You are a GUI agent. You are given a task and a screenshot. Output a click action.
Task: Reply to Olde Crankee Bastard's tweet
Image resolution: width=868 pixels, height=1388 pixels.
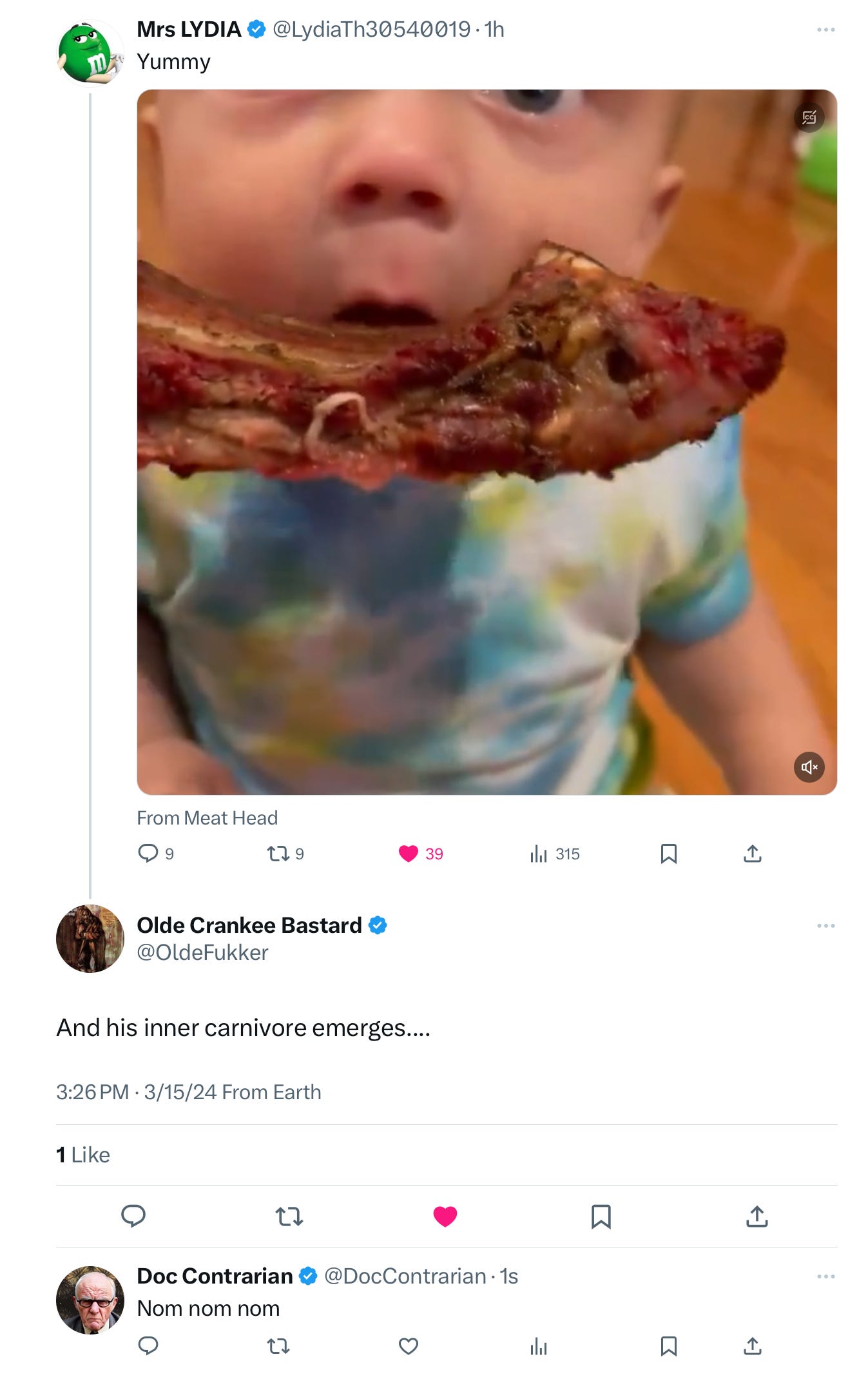pyautogui.click(x=133, y=1216)
